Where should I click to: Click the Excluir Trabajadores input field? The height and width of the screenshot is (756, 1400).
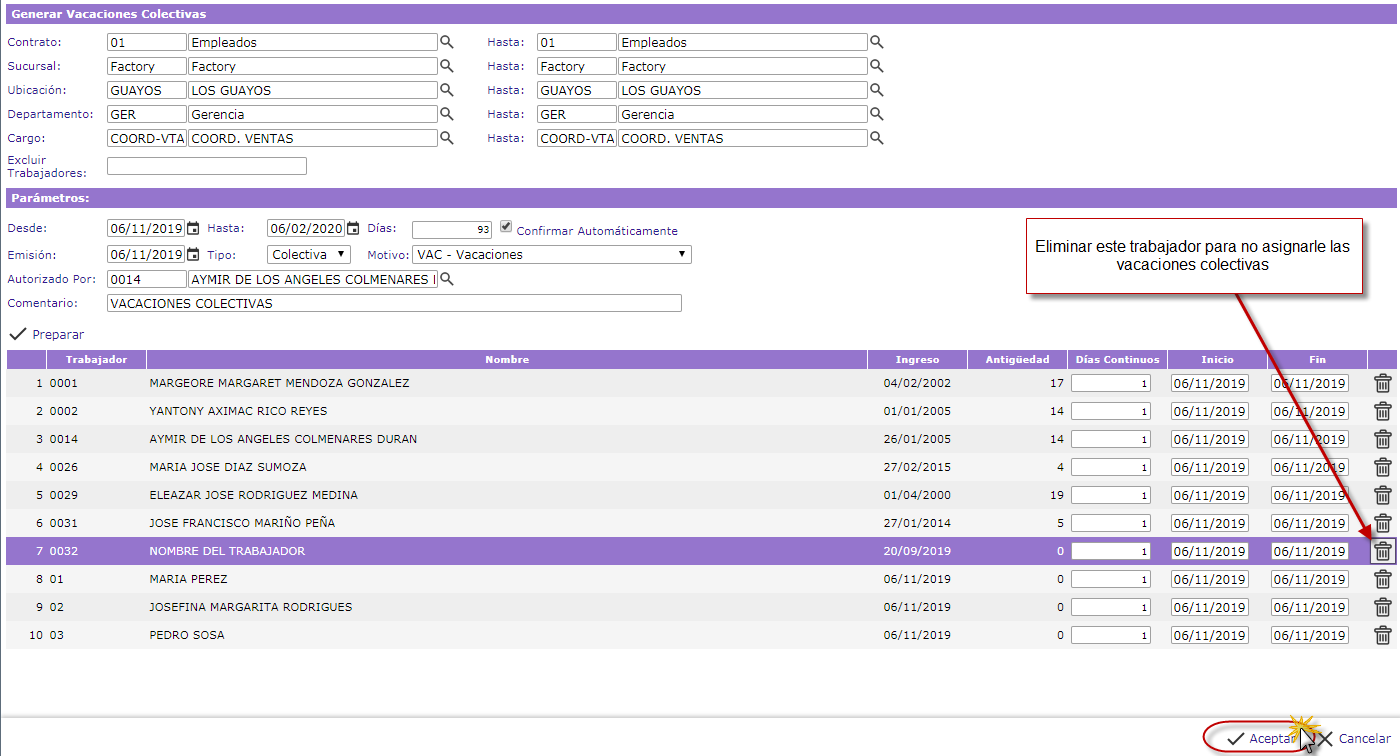pyautogui.click(x=206, y=166)
